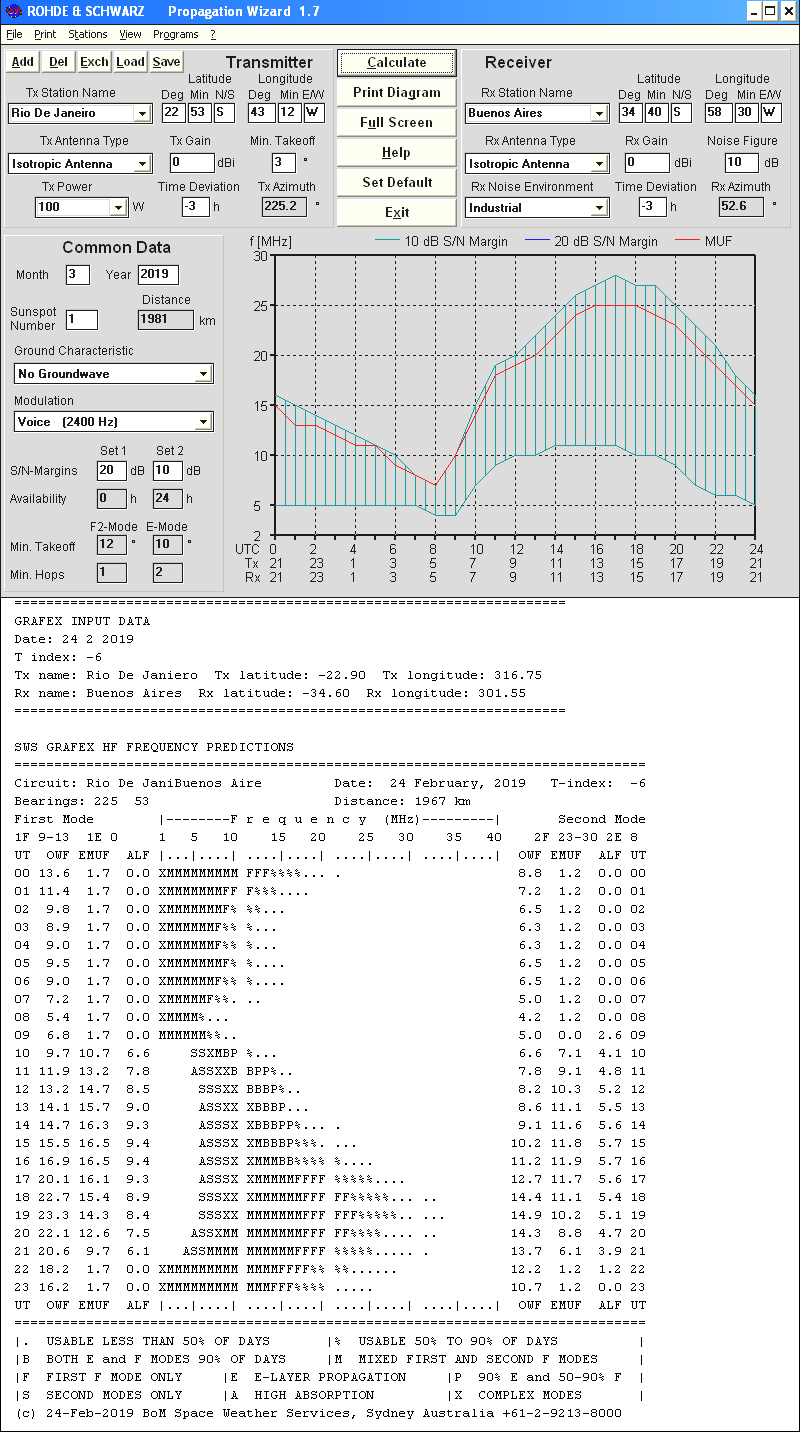The height and width of the screenshot is (1432, 800).
Task: Click the Rx Azimuth value 52.6
Action: [741, 206]
